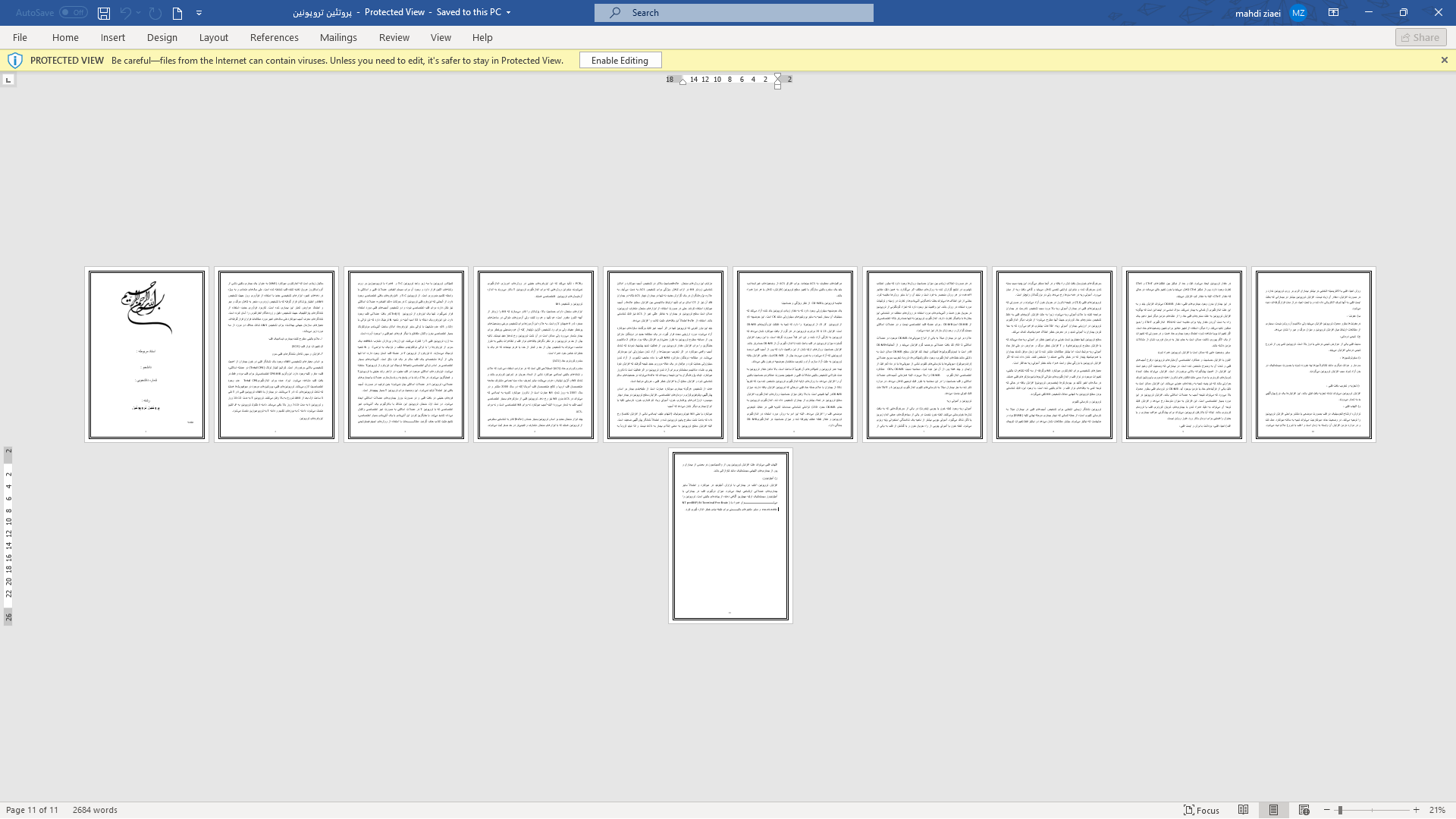The width and height of the screenshot is (1456, 819).
Task: Switch to the Home tab
Action: 65,37
